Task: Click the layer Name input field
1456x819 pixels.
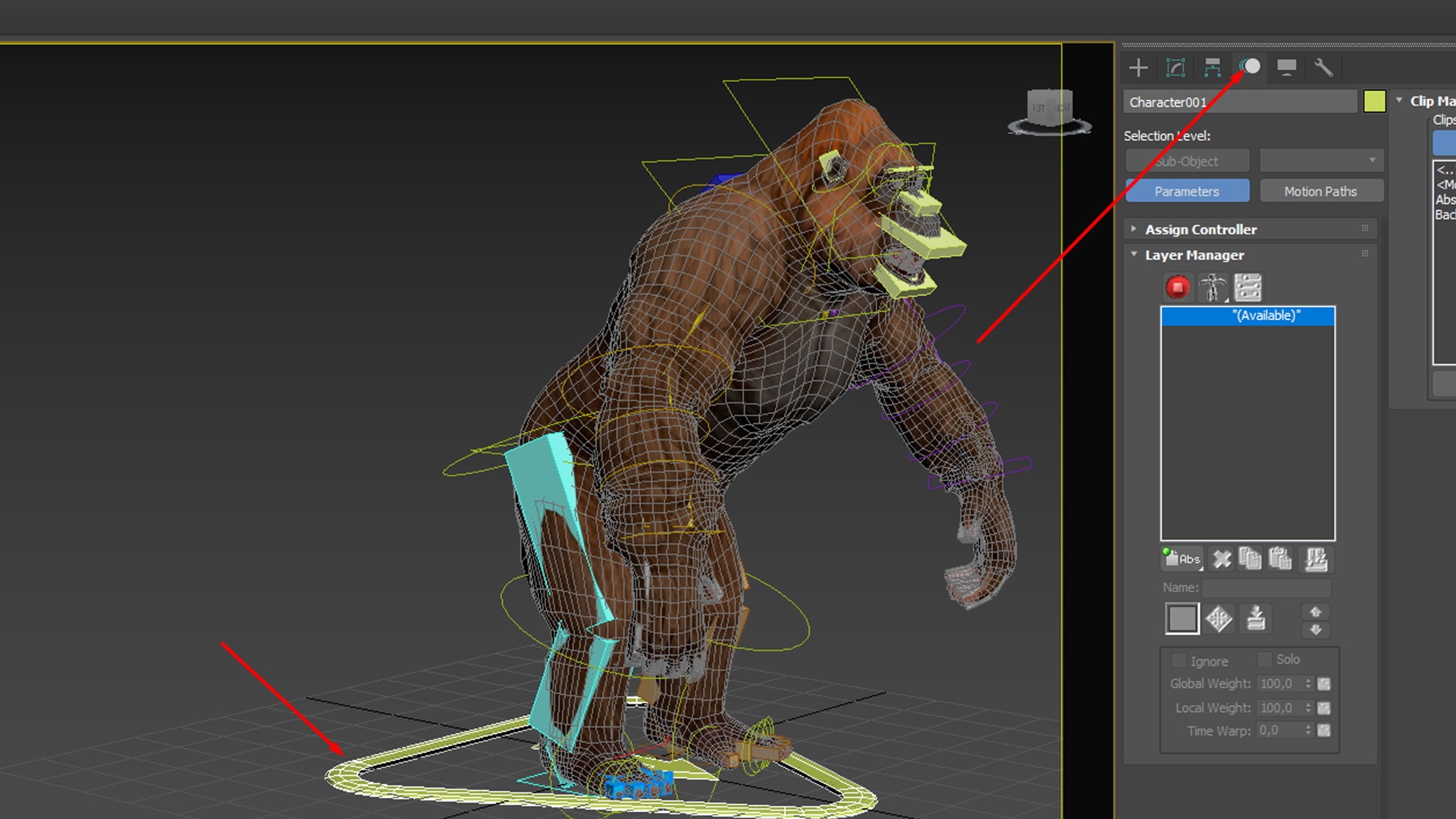Action: pos(1266,588)
